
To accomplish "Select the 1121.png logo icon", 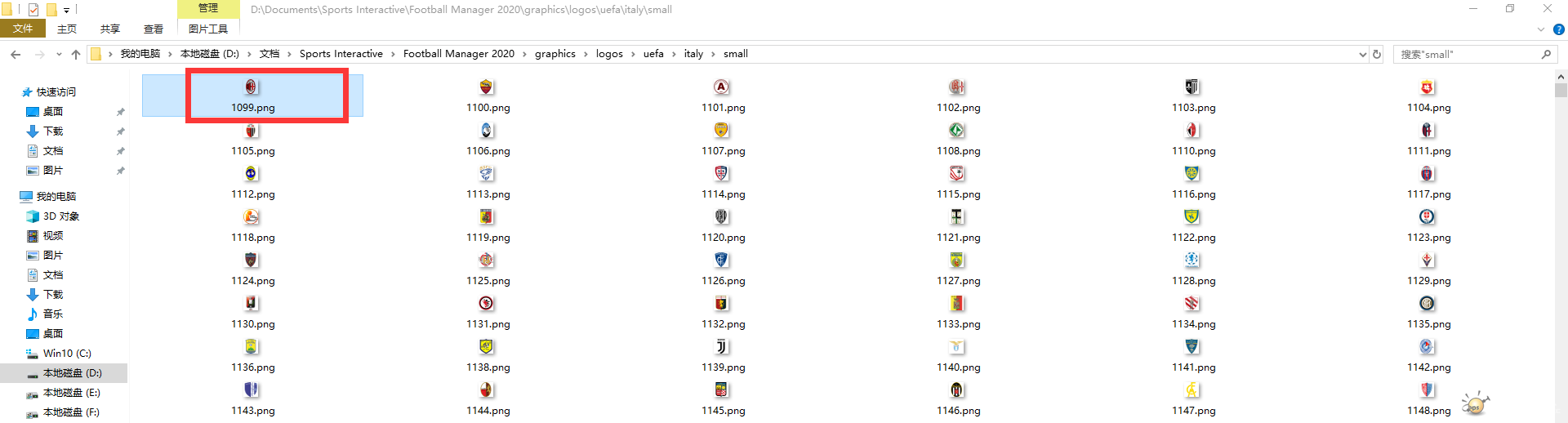I will point(957,216).
